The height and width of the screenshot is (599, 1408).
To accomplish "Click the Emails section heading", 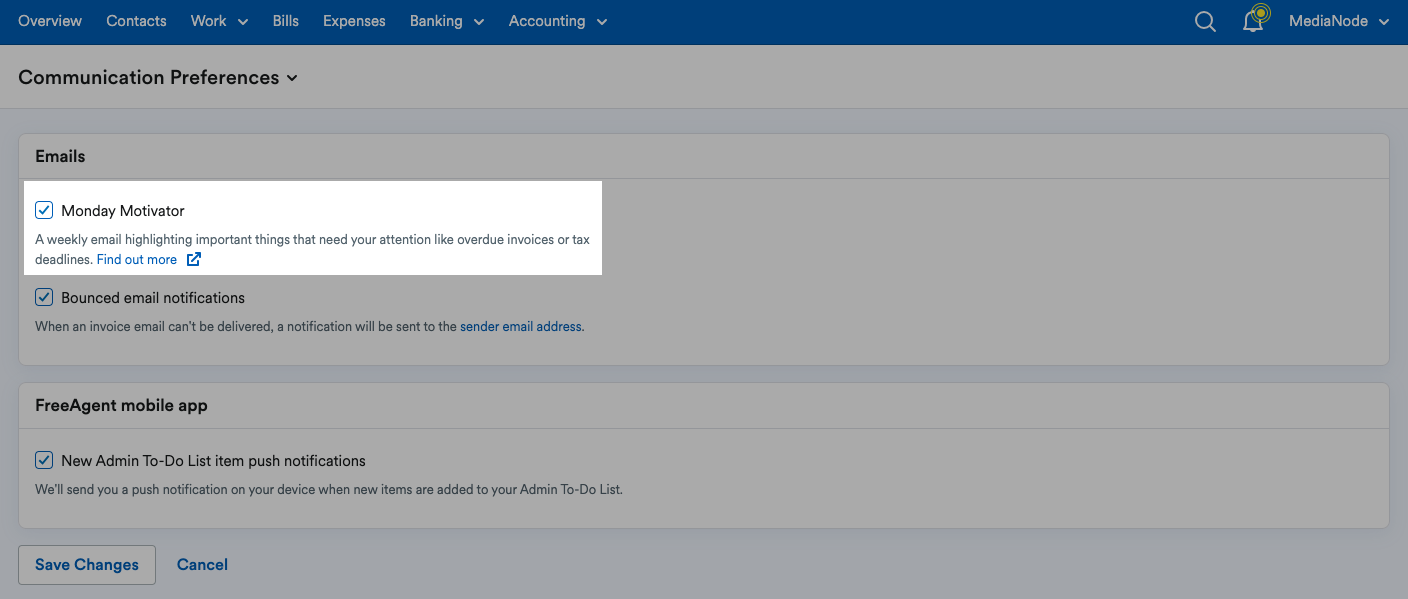I will 60,156.
